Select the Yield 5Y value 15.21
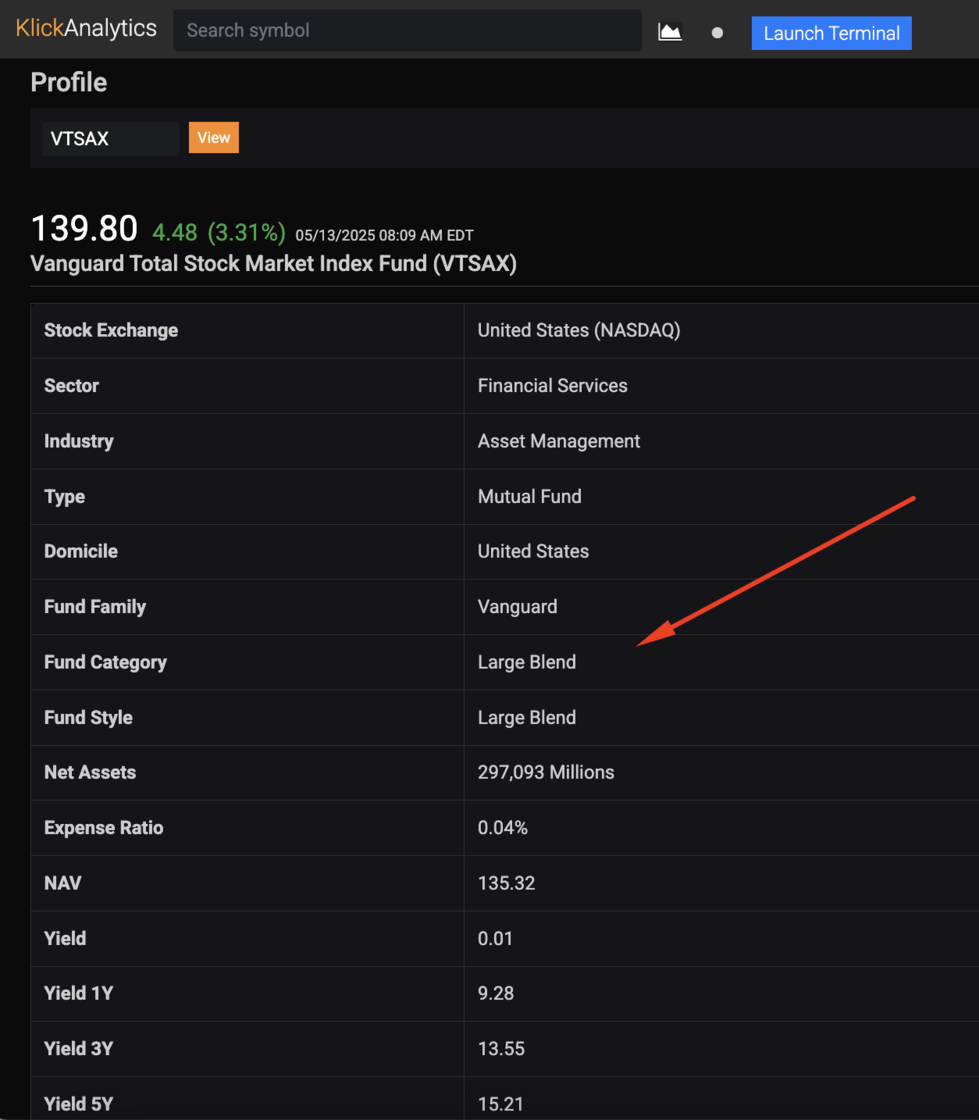The image size is (979, 1120). (x=501, y=1104)
